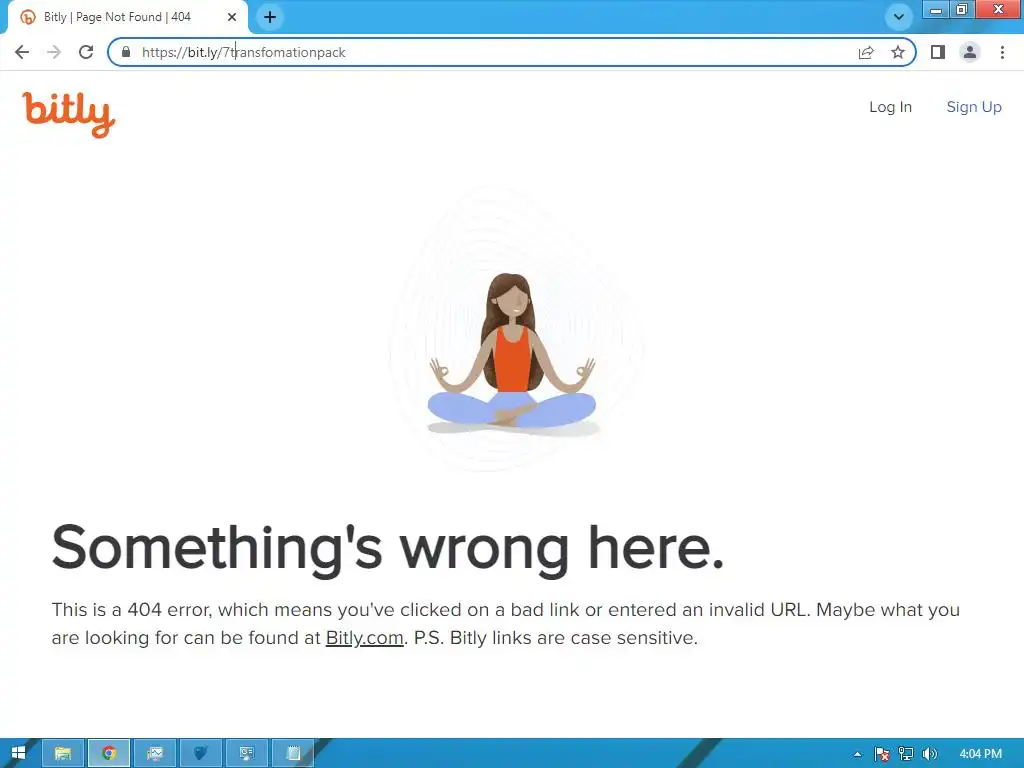The image size is (1024, 768).
Task: Open a new tab with plus button
Action: coord(270,17)
